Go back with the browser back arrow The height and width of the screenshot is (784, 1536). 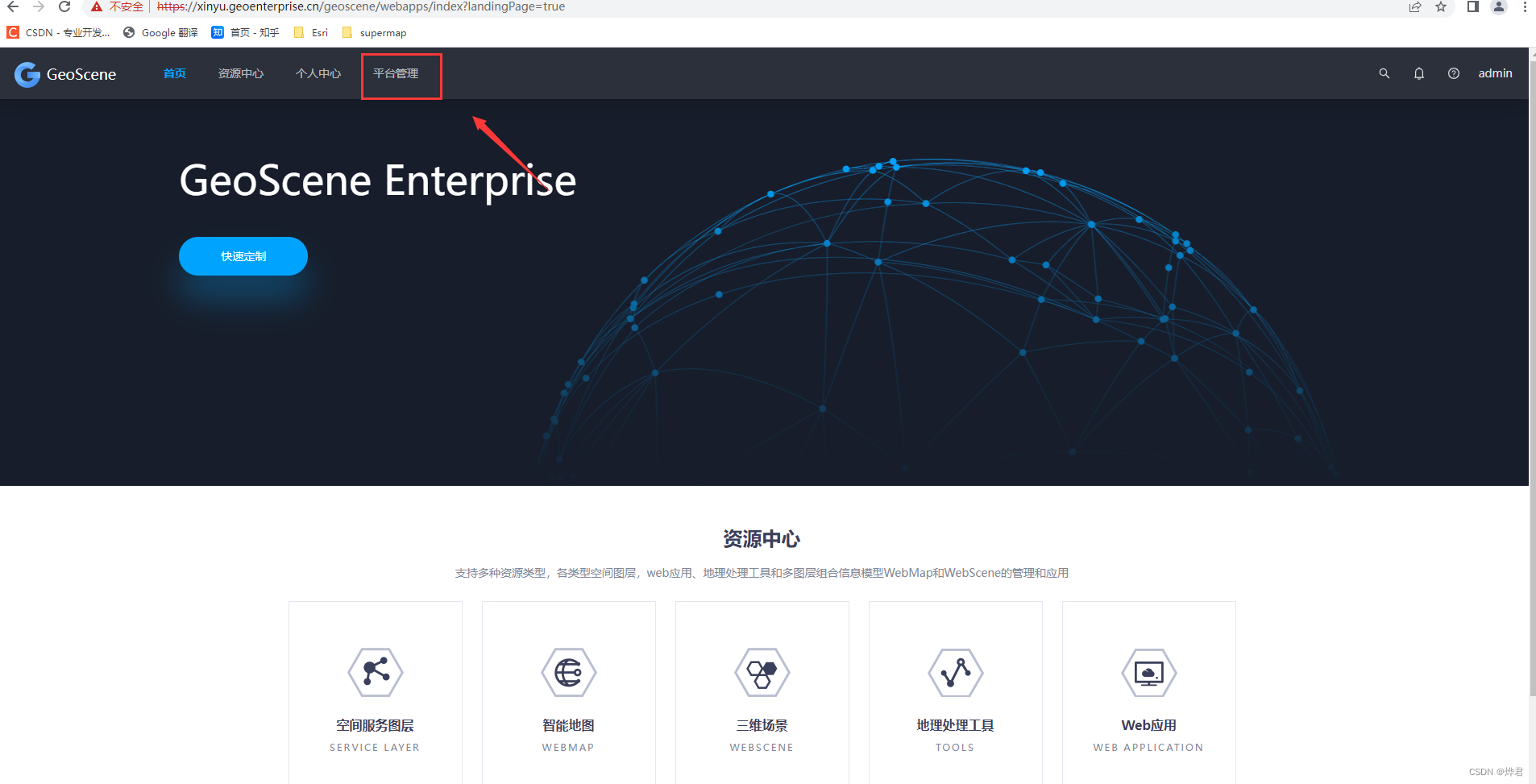tap(13, 6)
